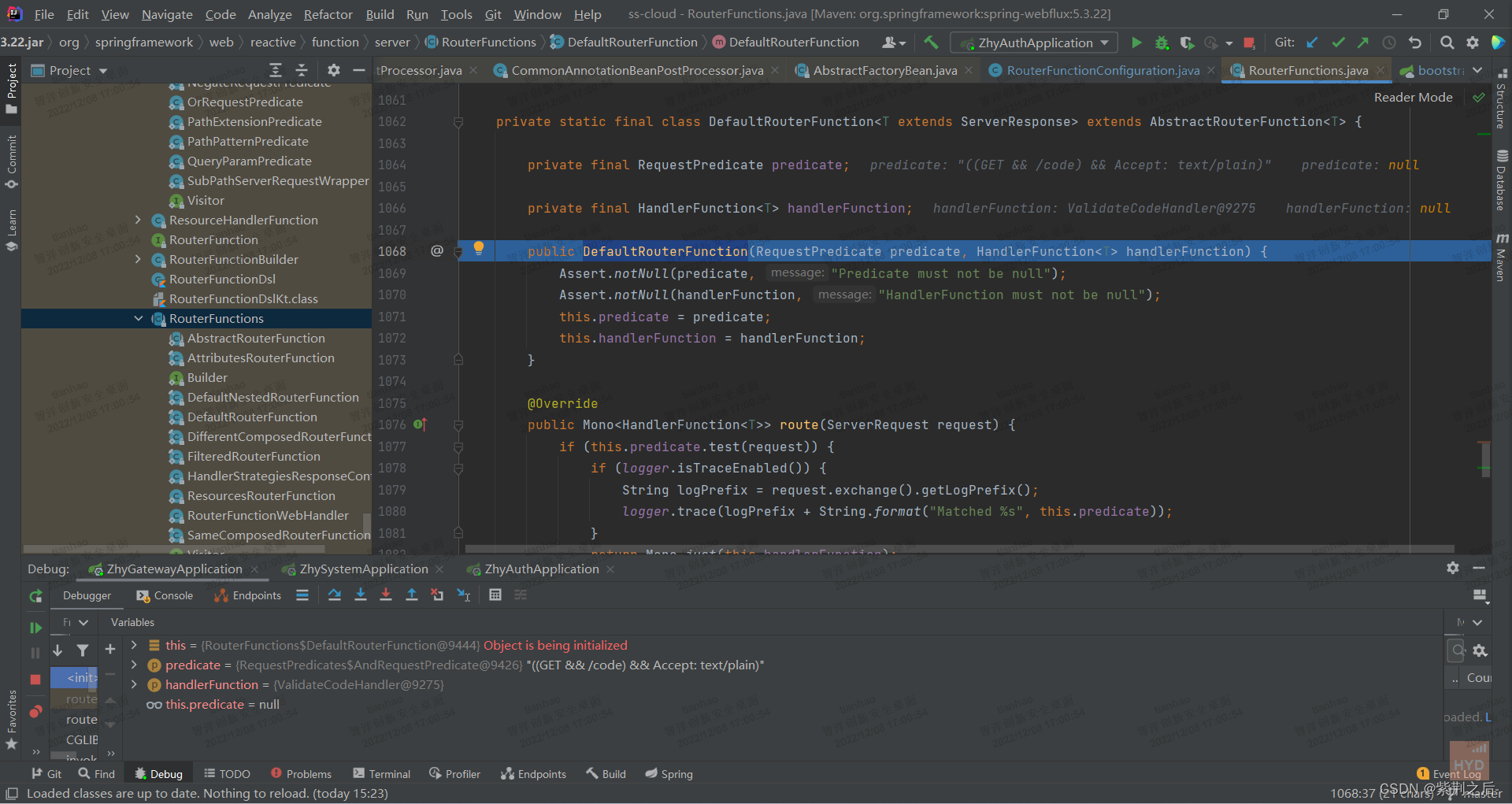The height and width of the screenshot is (804, 1512).
Task: Open Profiler tool window button
Action: (x=455, y=774)
